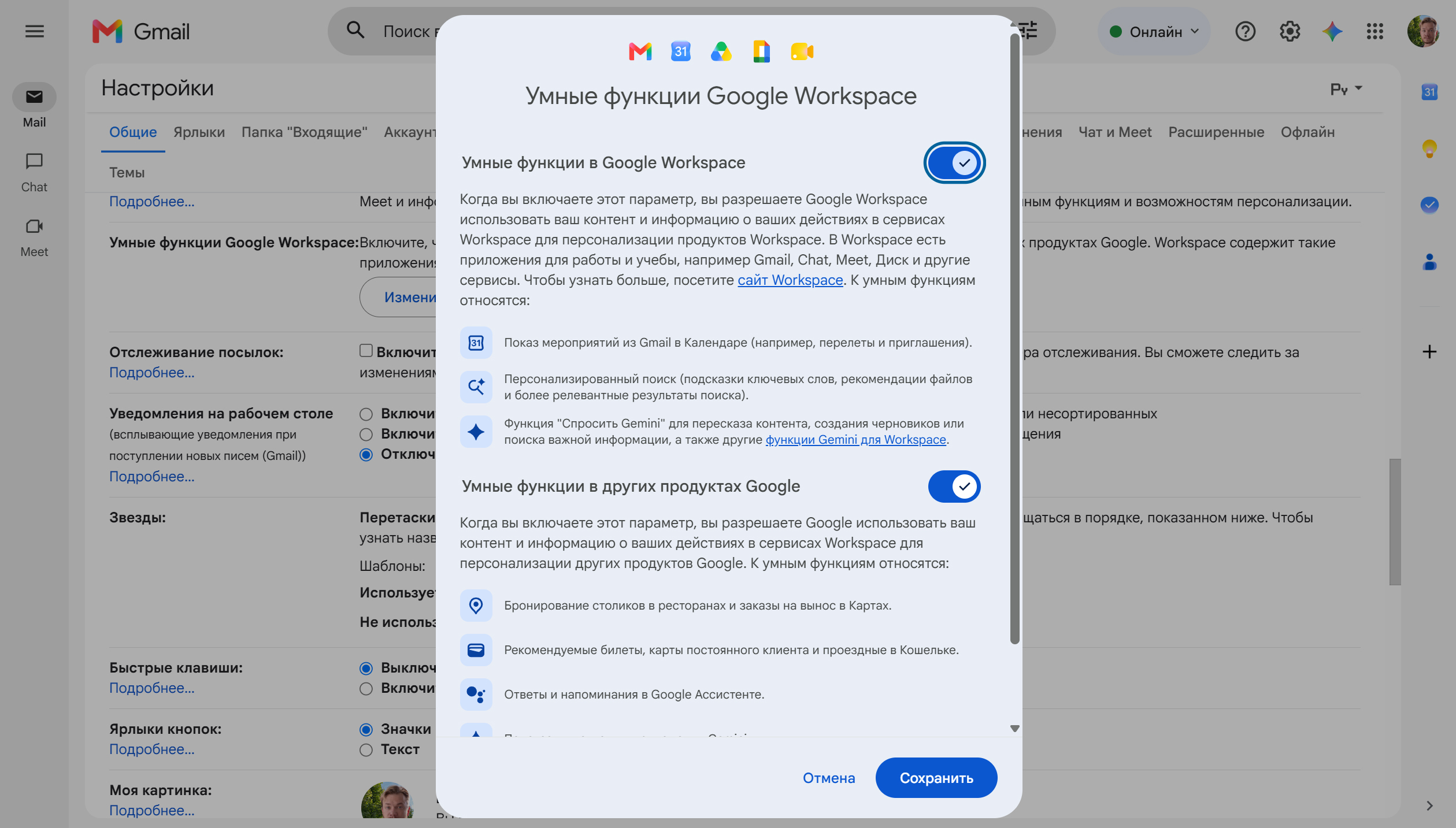Open Google apps grid
The height and width of the screenshot is (828, 1456).
(x=1375, y=31)
